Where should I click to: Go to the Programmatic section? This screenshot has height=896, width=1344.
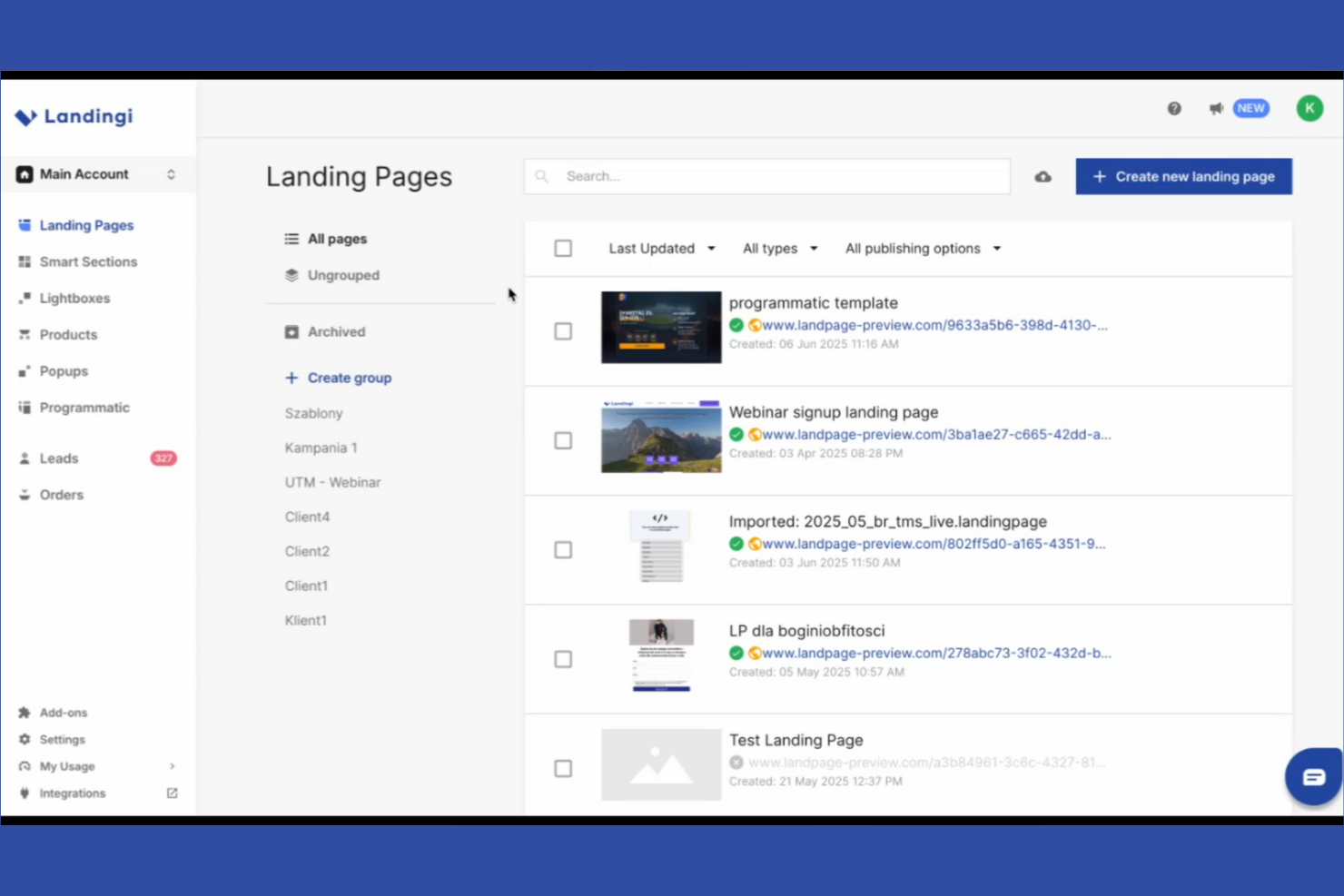pos(84,407)
